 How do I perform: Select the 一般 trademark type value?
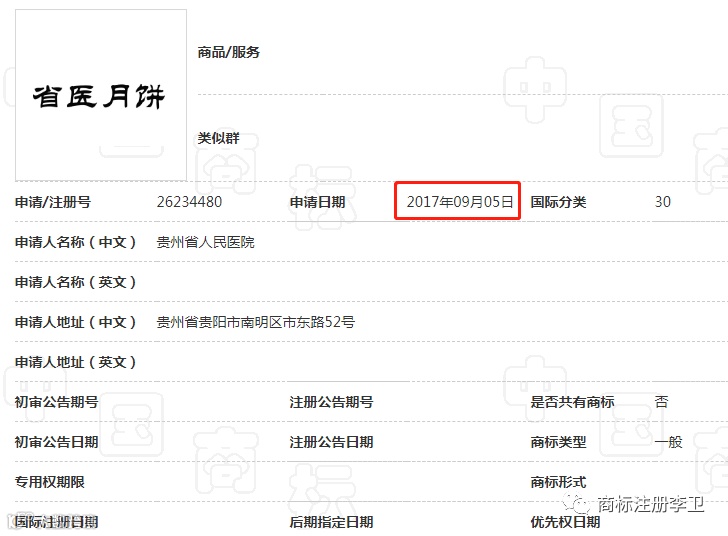tap(669, 442)
